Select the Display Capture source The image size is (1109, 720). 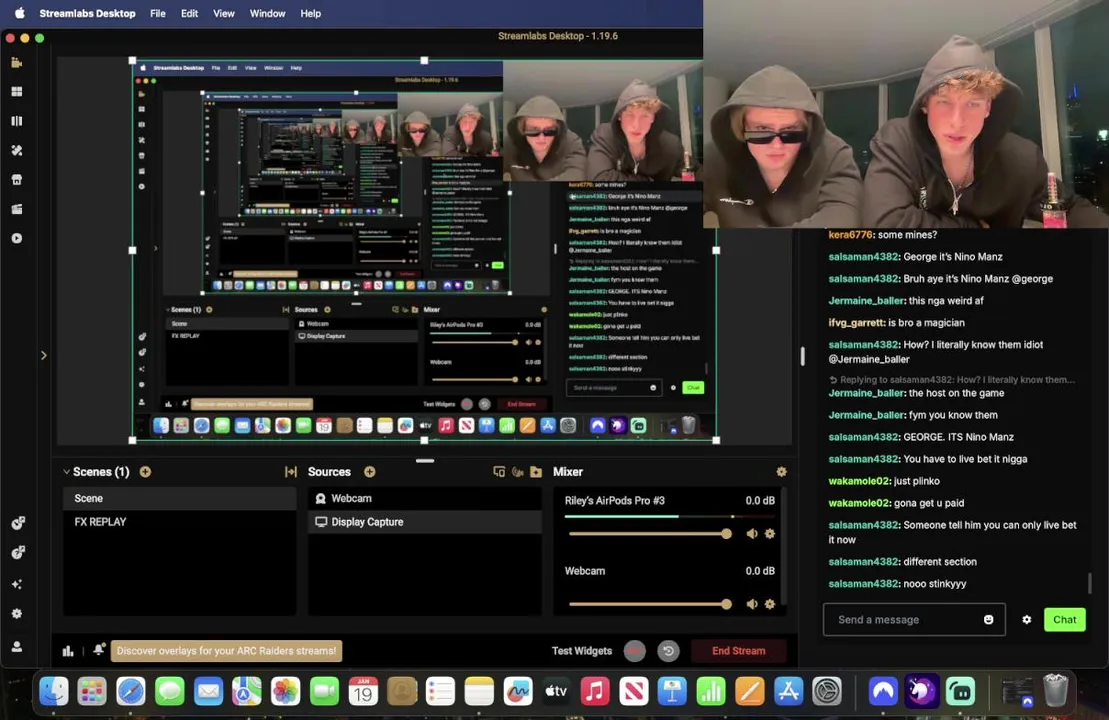coord(424,522)
